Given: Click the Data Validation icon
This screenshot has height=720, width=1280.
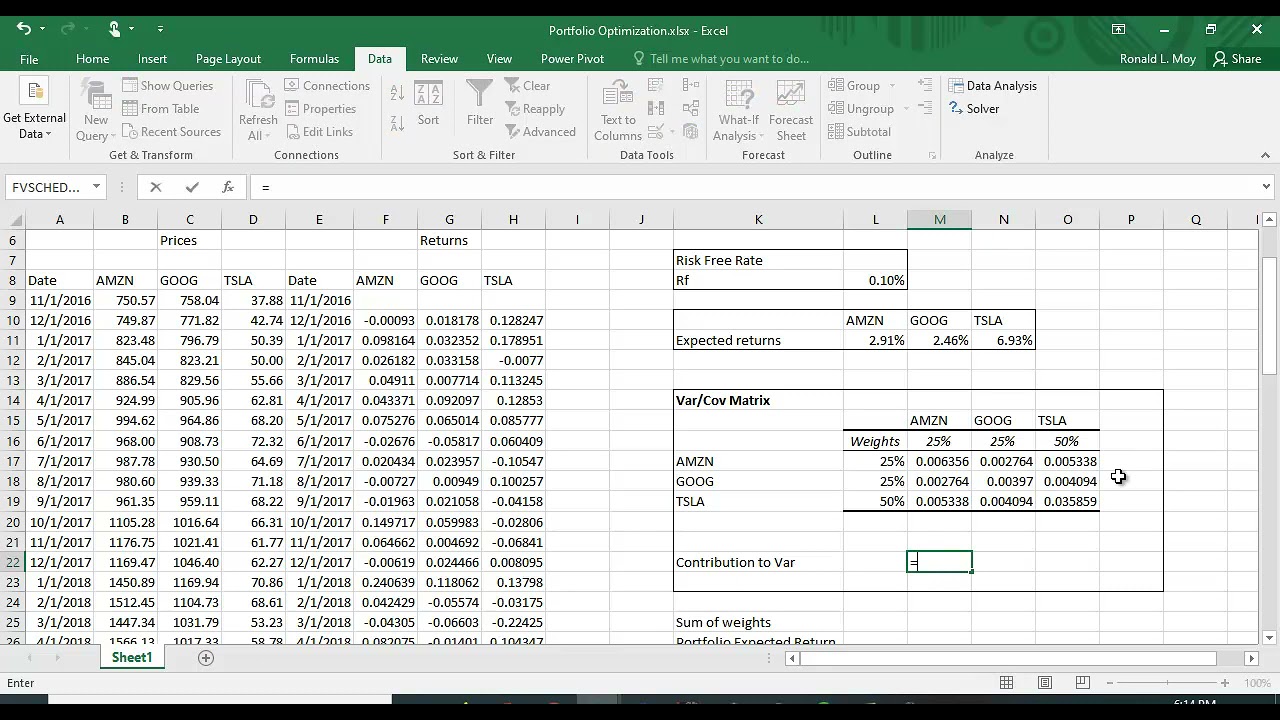Looking at the screenshot, I should tap(655, 132).
